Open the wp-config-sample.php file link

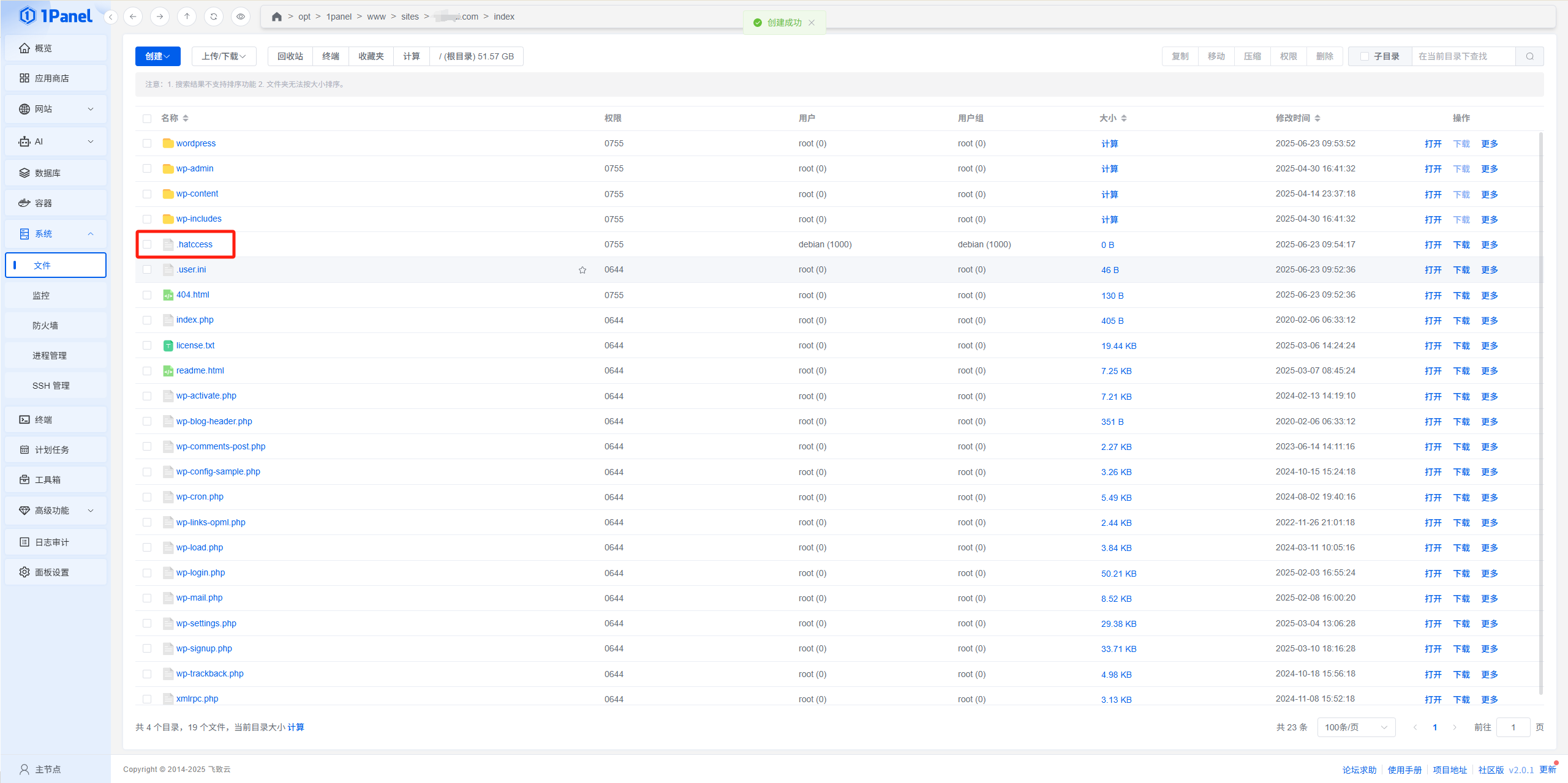pos(218,471)
